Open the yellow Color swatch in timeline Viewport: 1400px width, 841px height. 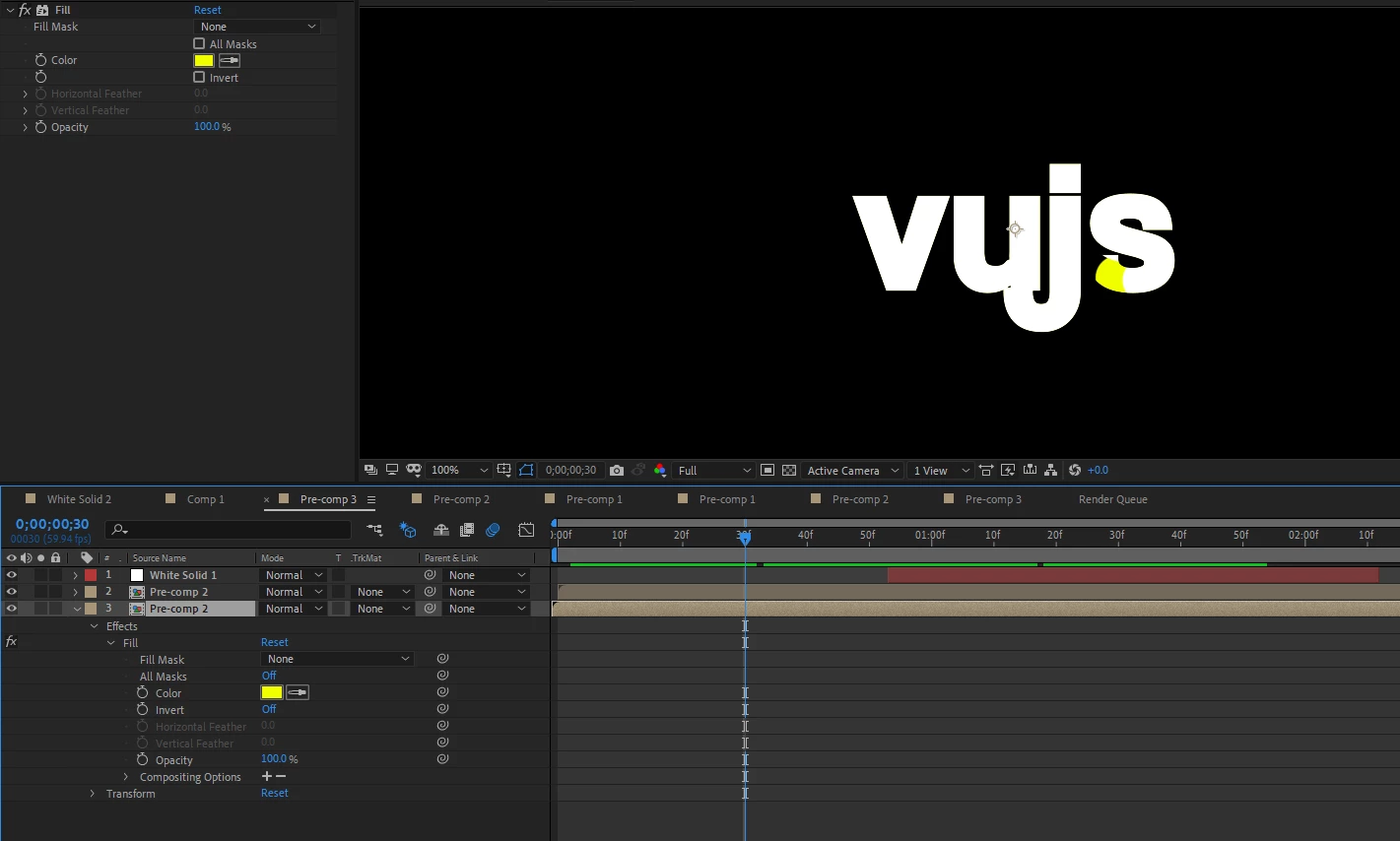(x=272, y=692)
